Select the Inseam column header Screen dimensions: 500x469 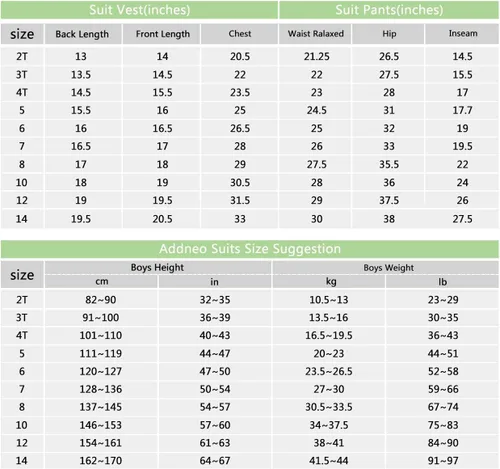pos(463,34)
